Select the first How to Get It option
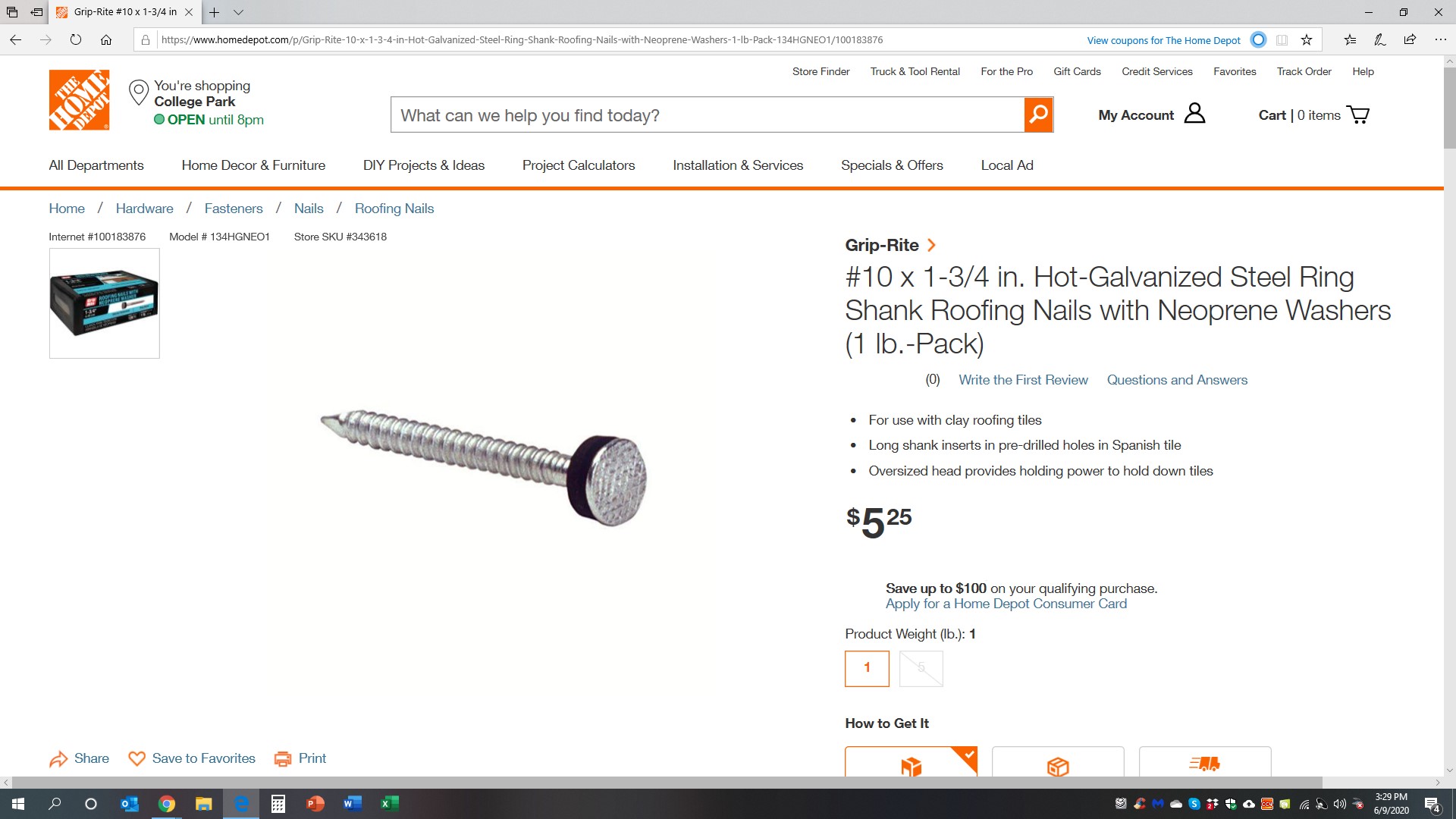This screenshot has width=1456, height=819. tap(911, 761)
